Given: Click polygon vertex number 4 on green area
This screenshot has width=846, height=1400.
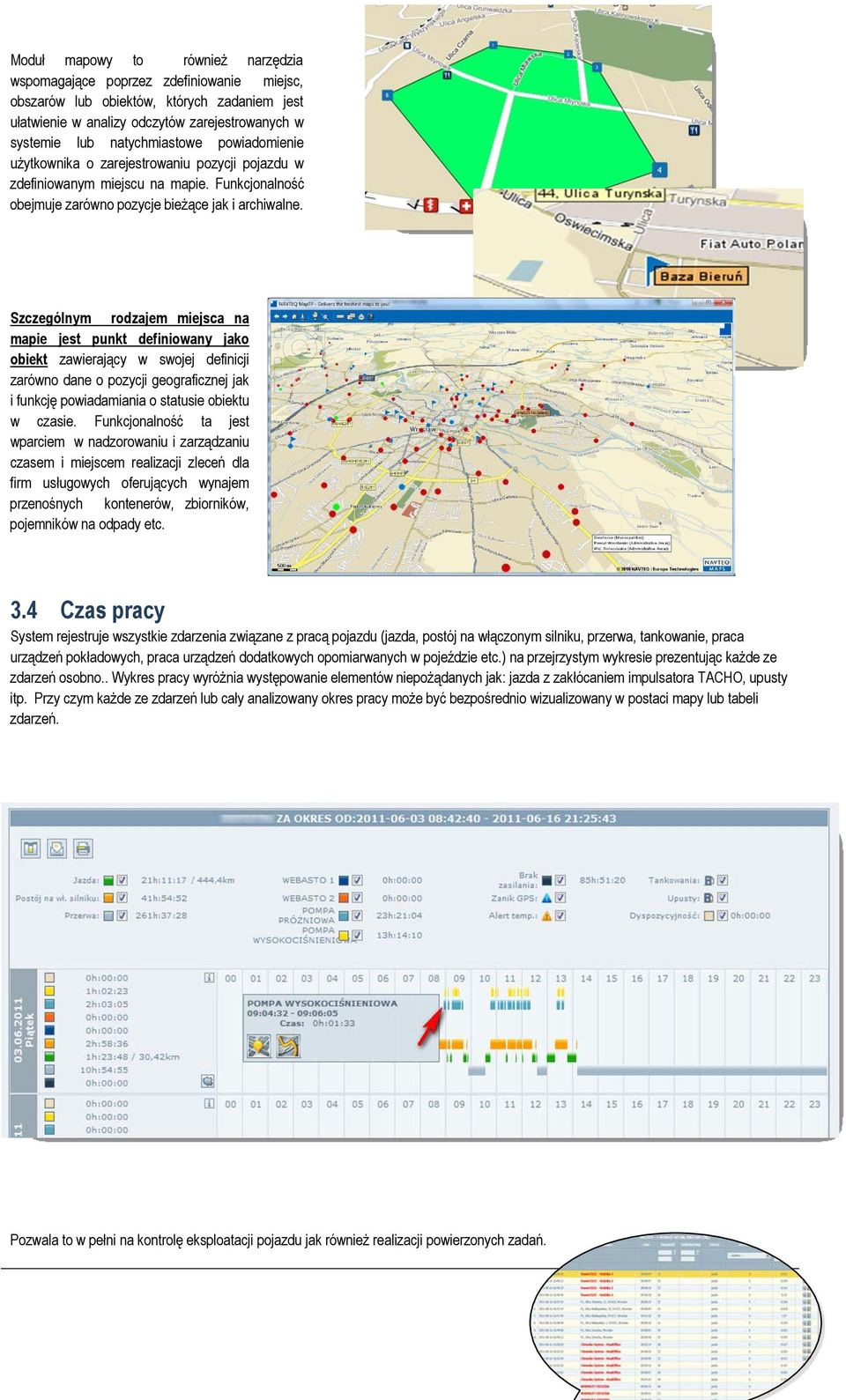Looking at the screenshot, I should [x=659, y=169].
